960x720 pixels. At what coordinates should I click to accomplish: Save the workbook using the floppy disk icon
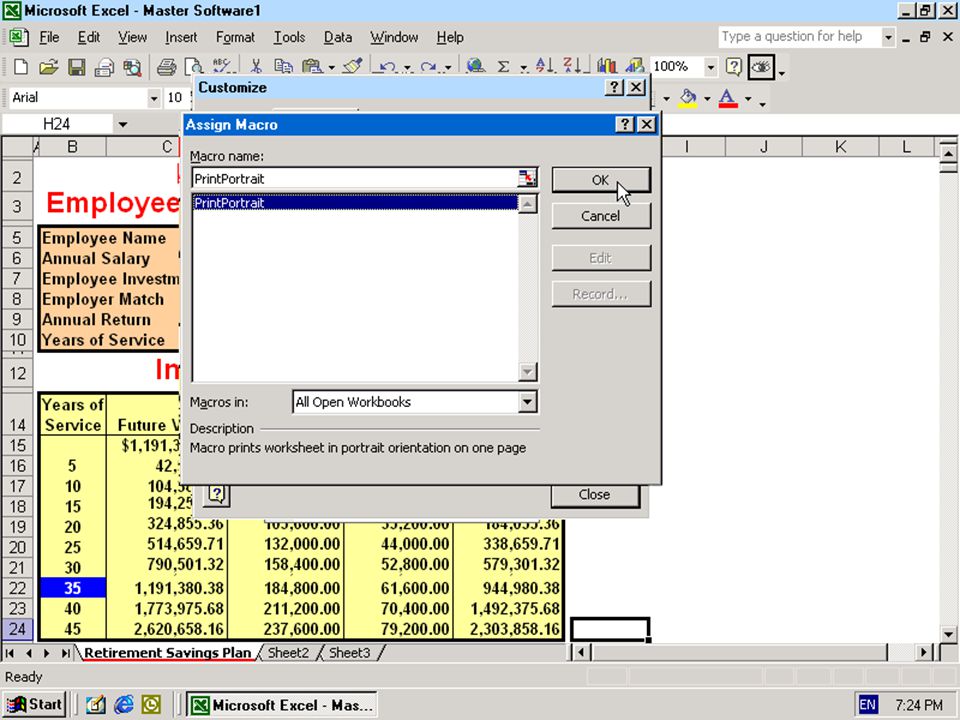(77, 67)
